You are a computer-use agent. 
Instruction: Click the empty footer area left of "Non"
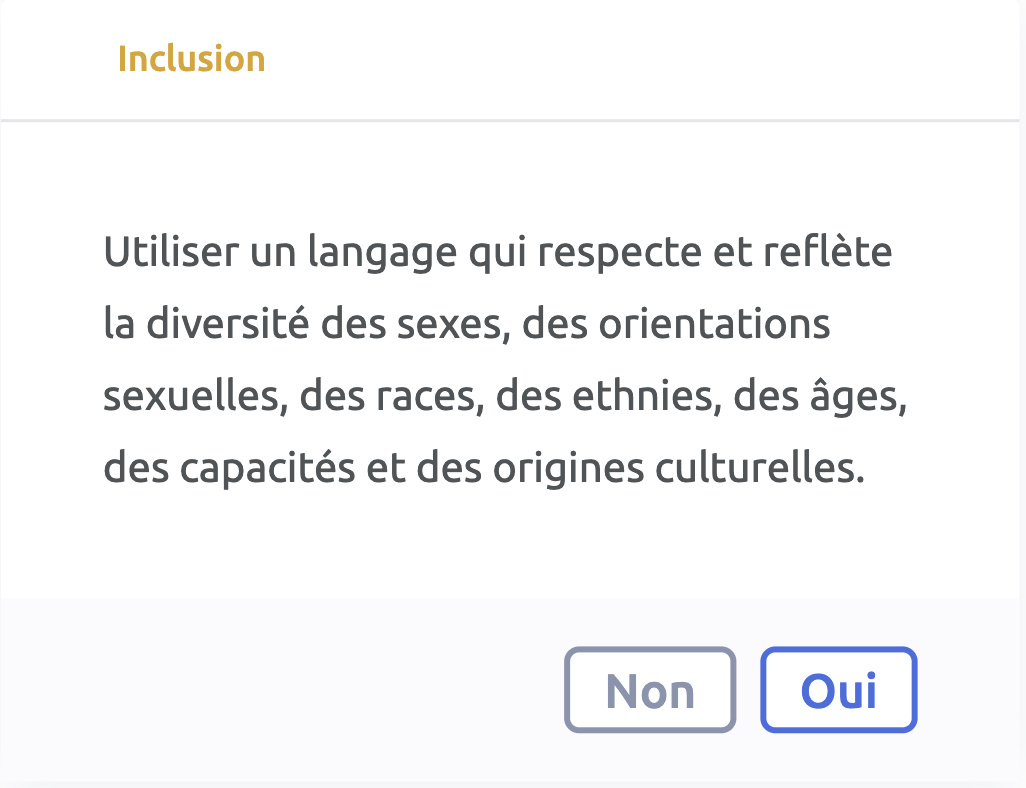click(280, 691)
